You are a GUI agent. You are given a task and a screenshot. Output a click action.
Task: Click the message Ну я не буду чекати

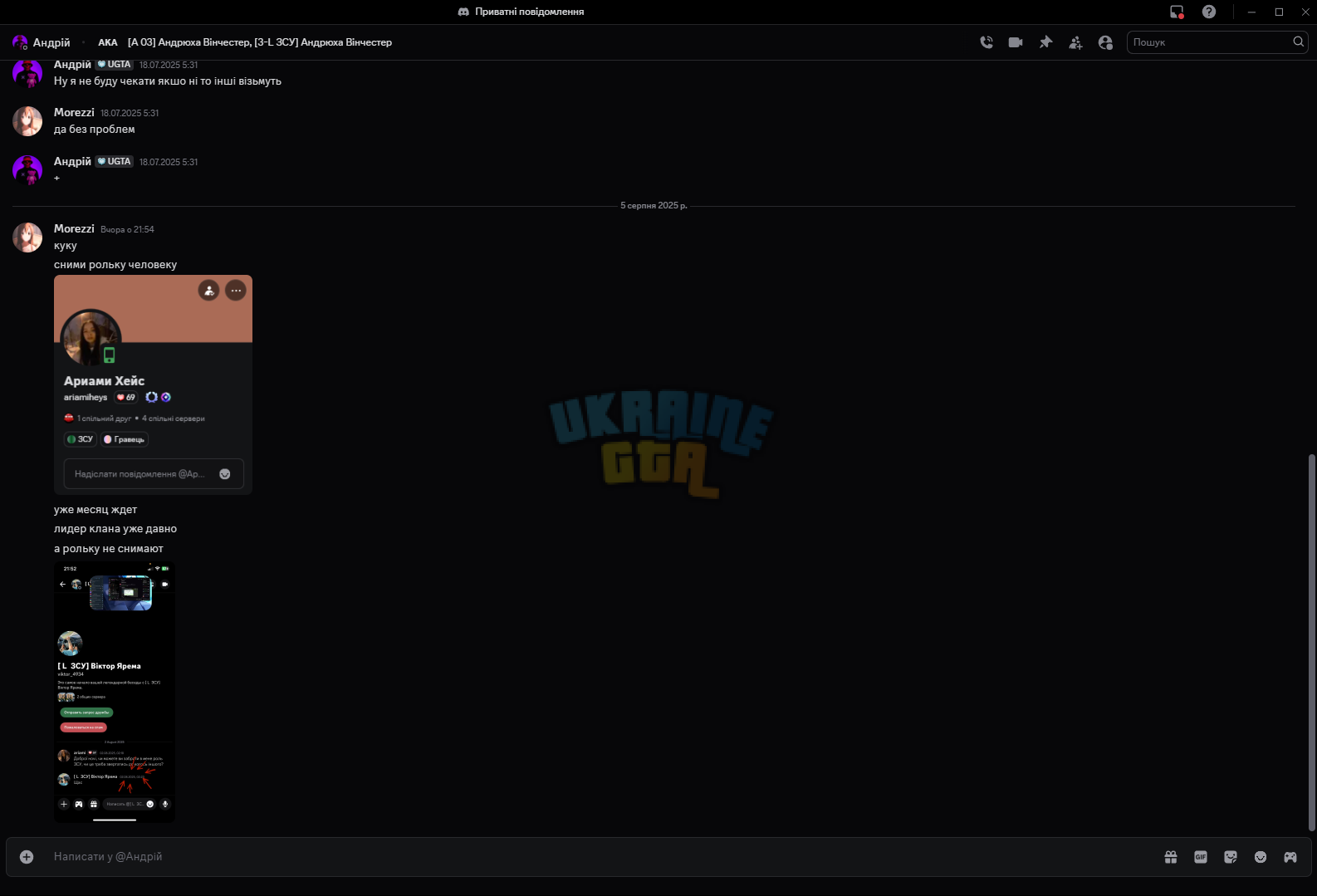pyautogui.click(x=168, y=81)
